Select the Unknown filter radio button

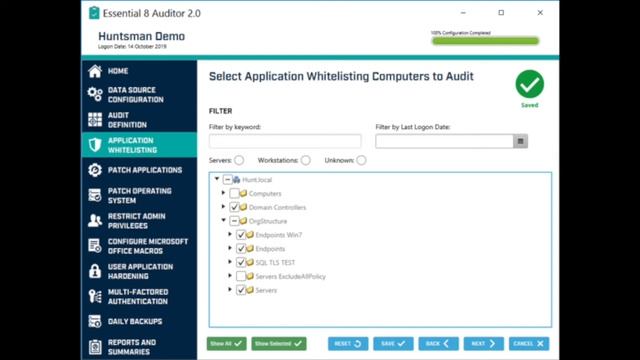[361, 160]
